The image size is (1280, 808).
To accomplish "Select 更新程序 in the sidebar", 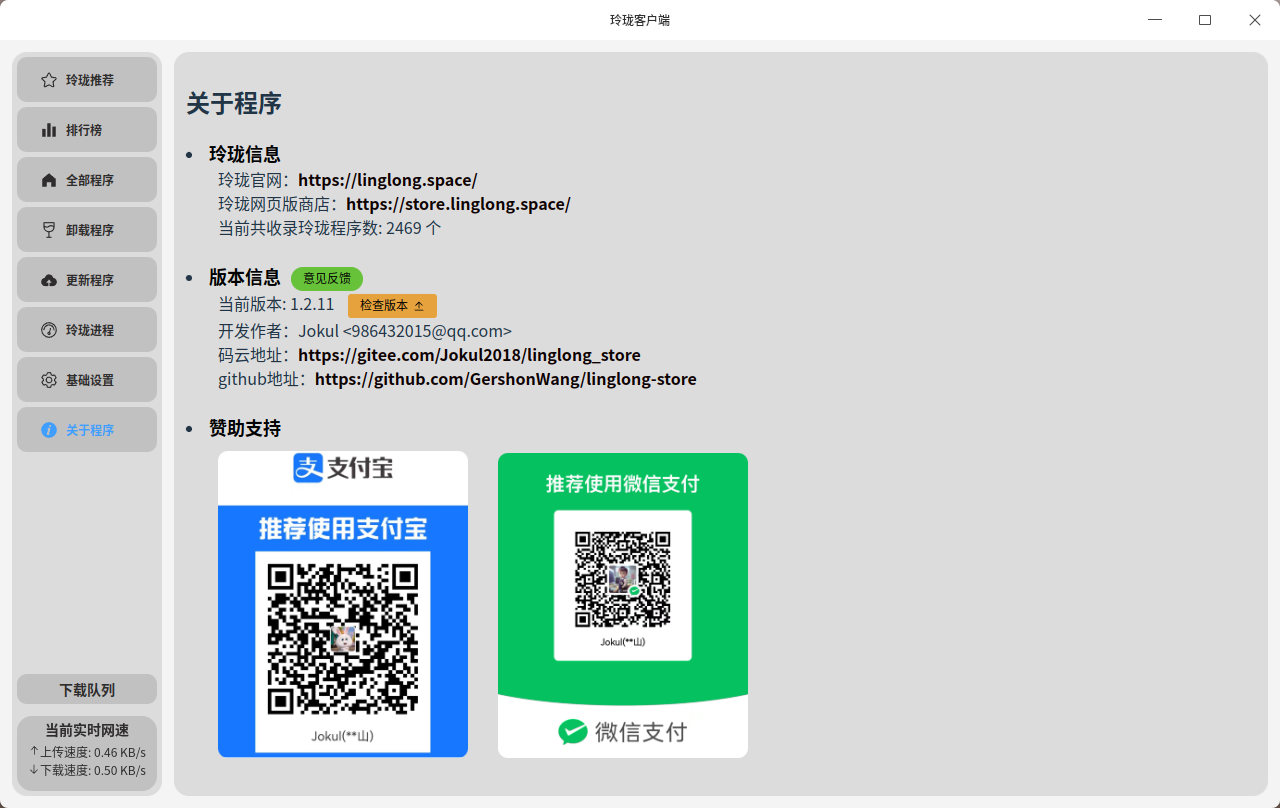I will [x=87, y=280].
